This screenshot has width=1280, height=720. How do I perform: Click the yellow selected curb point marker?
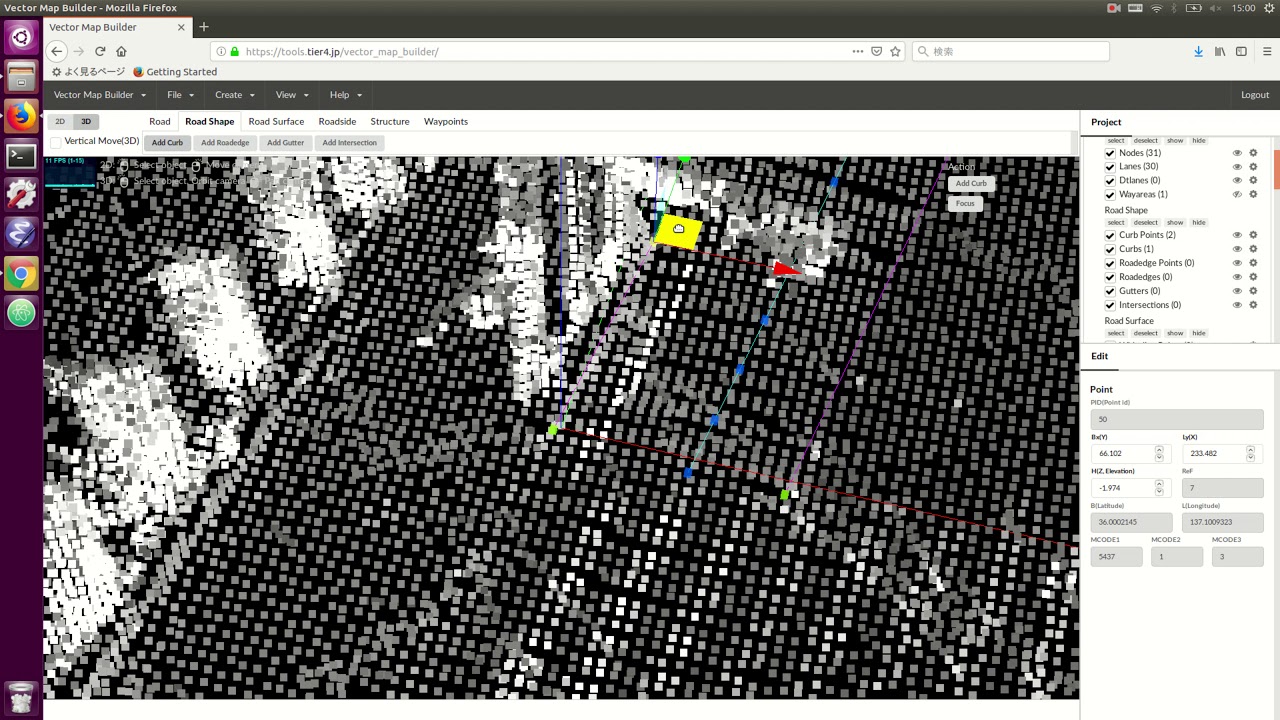(678, 230)
